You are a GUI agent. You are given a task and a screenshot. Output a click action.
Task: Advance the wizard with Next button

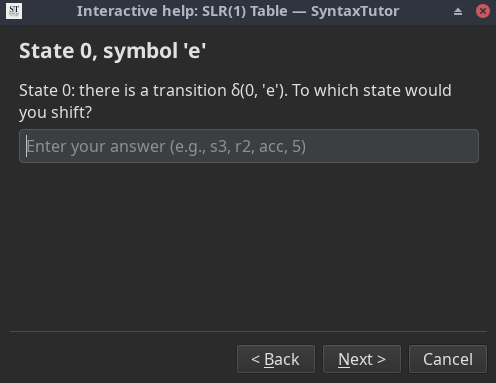pos(362,359)
